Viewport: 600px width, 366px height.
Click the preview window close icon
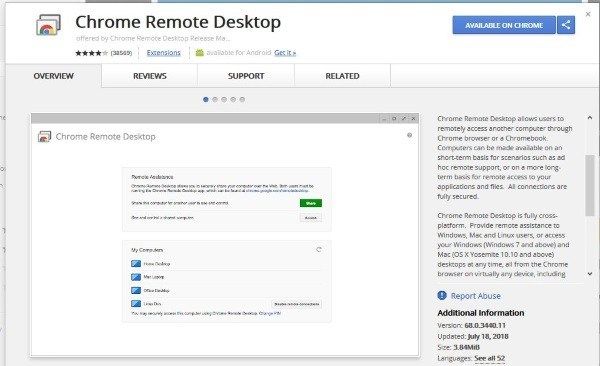coord(413,119)
